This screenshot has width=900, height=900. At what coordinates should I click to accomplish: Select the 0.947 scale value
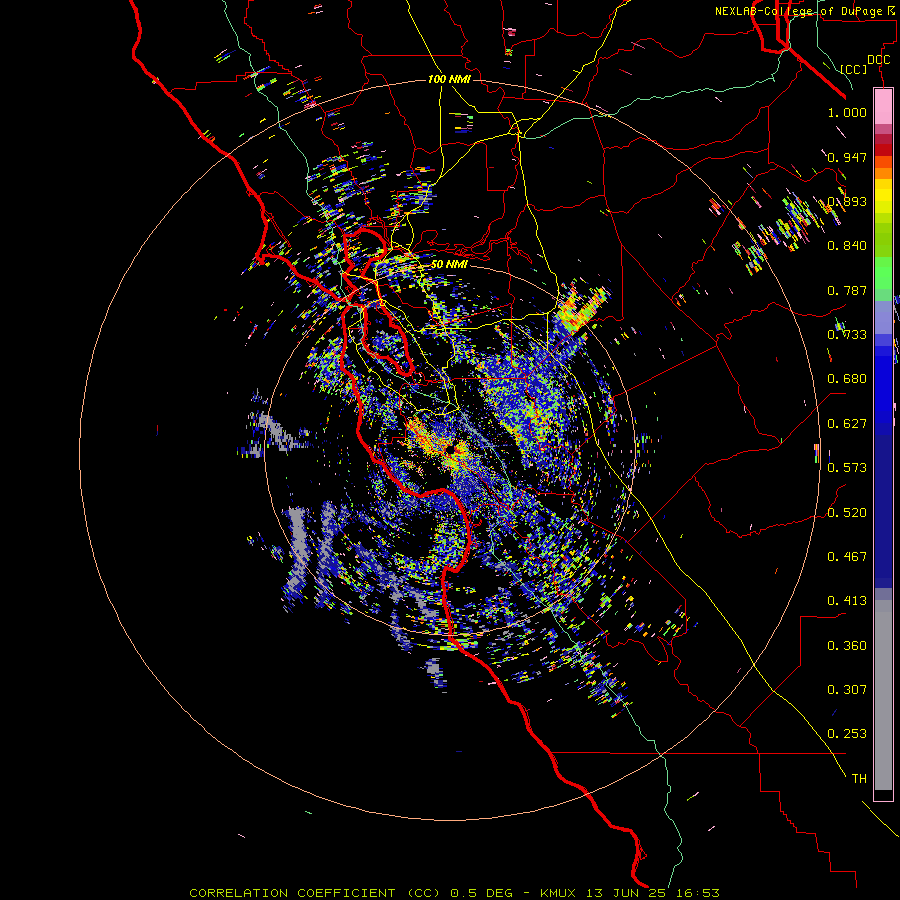847,157
